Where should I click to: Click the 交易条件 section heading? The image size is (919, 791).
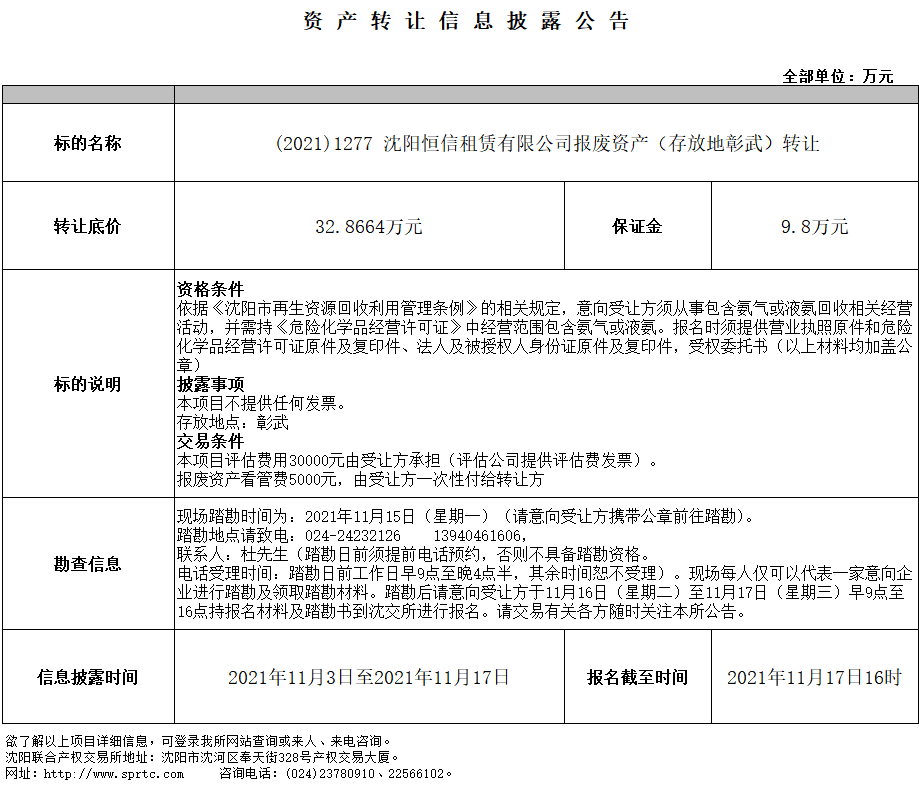[210, 441]
